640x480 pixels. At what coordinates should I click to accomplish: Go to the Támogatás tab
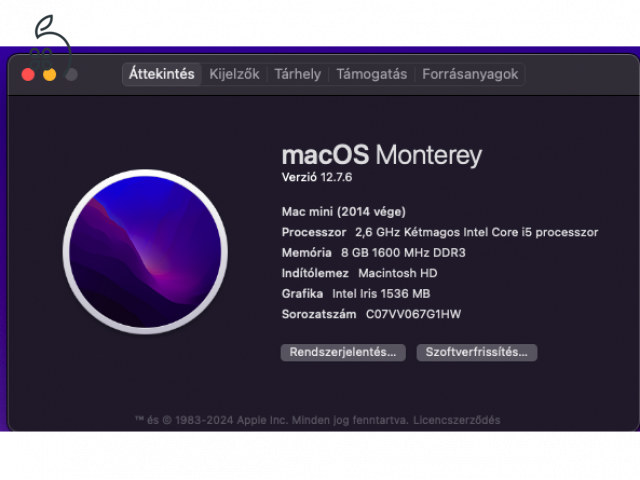371,74
